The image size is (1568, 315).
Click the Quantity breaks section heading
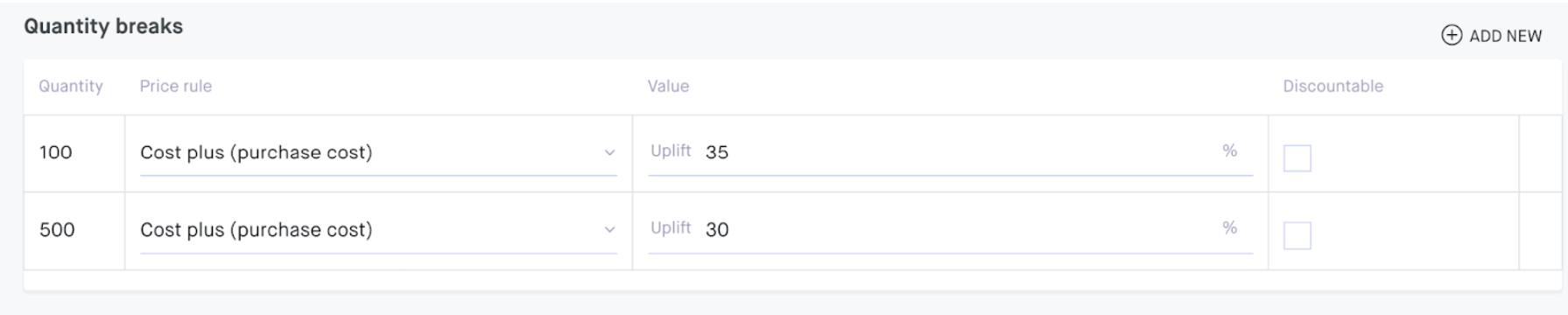pyautogui.click(x=103, y=26)
